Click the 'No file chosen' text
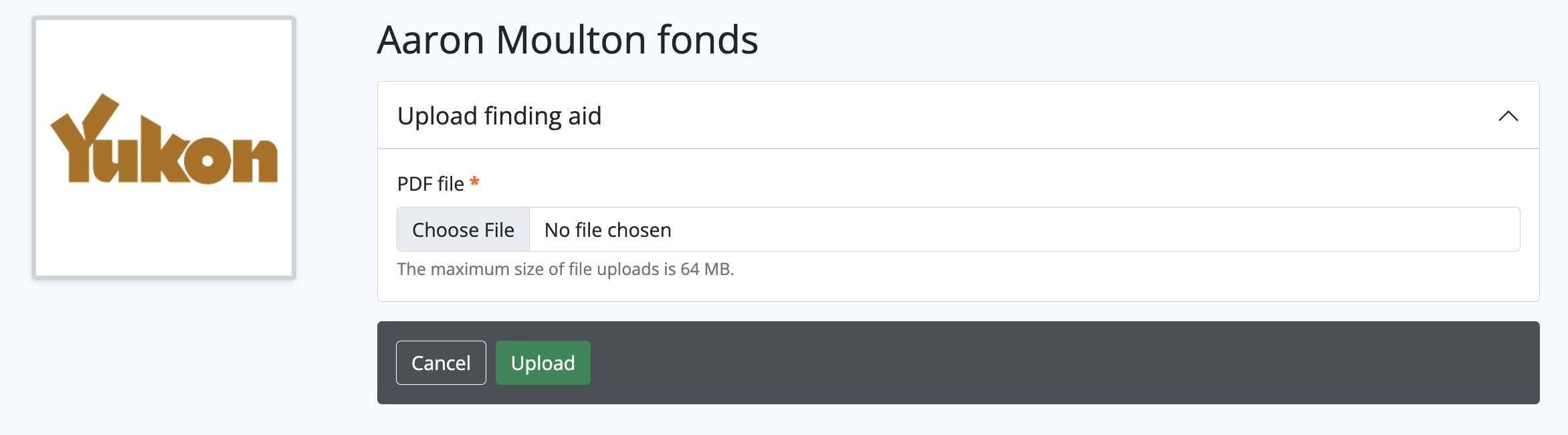1568x435 pixels. click(x=607, y=230)
